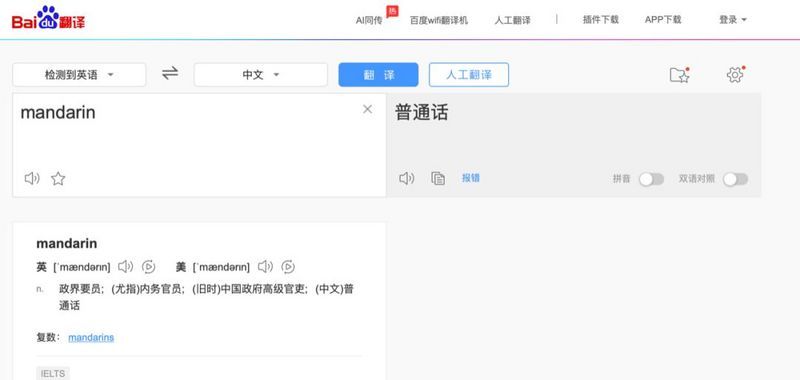This screenshot has height=380, width=800.
Task: Open AI同传 in the top navigation
Action: click(369, 20)
